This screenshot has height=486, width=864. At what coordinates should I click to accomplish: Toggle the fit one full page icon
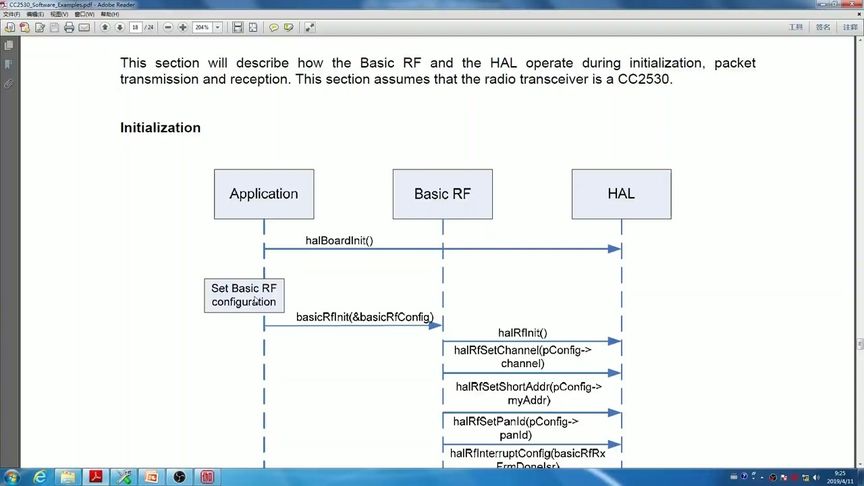[x=253, y=27]
